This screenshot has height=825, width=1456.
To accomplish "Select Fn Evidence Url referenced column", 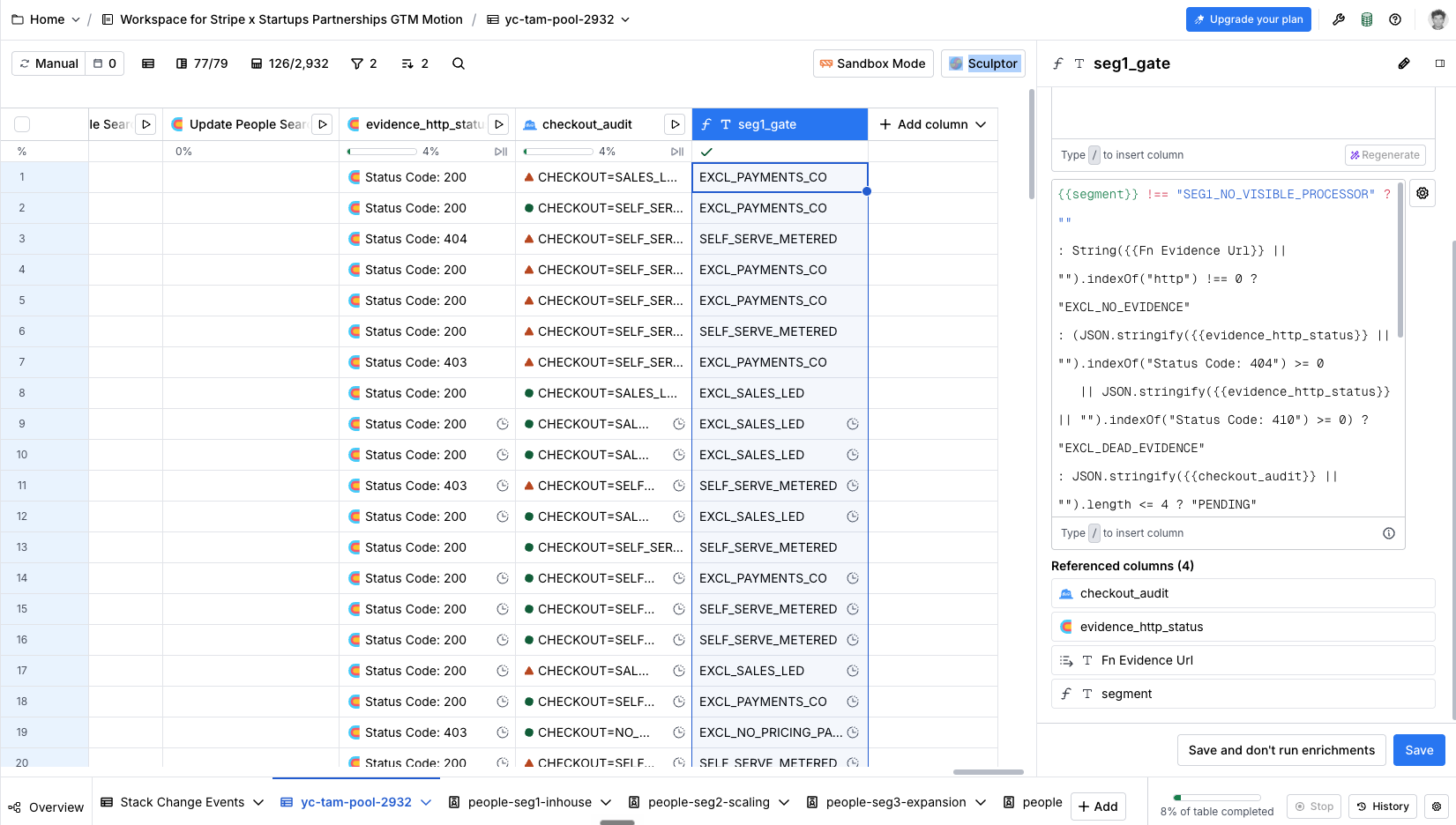I will (1243, 660).
